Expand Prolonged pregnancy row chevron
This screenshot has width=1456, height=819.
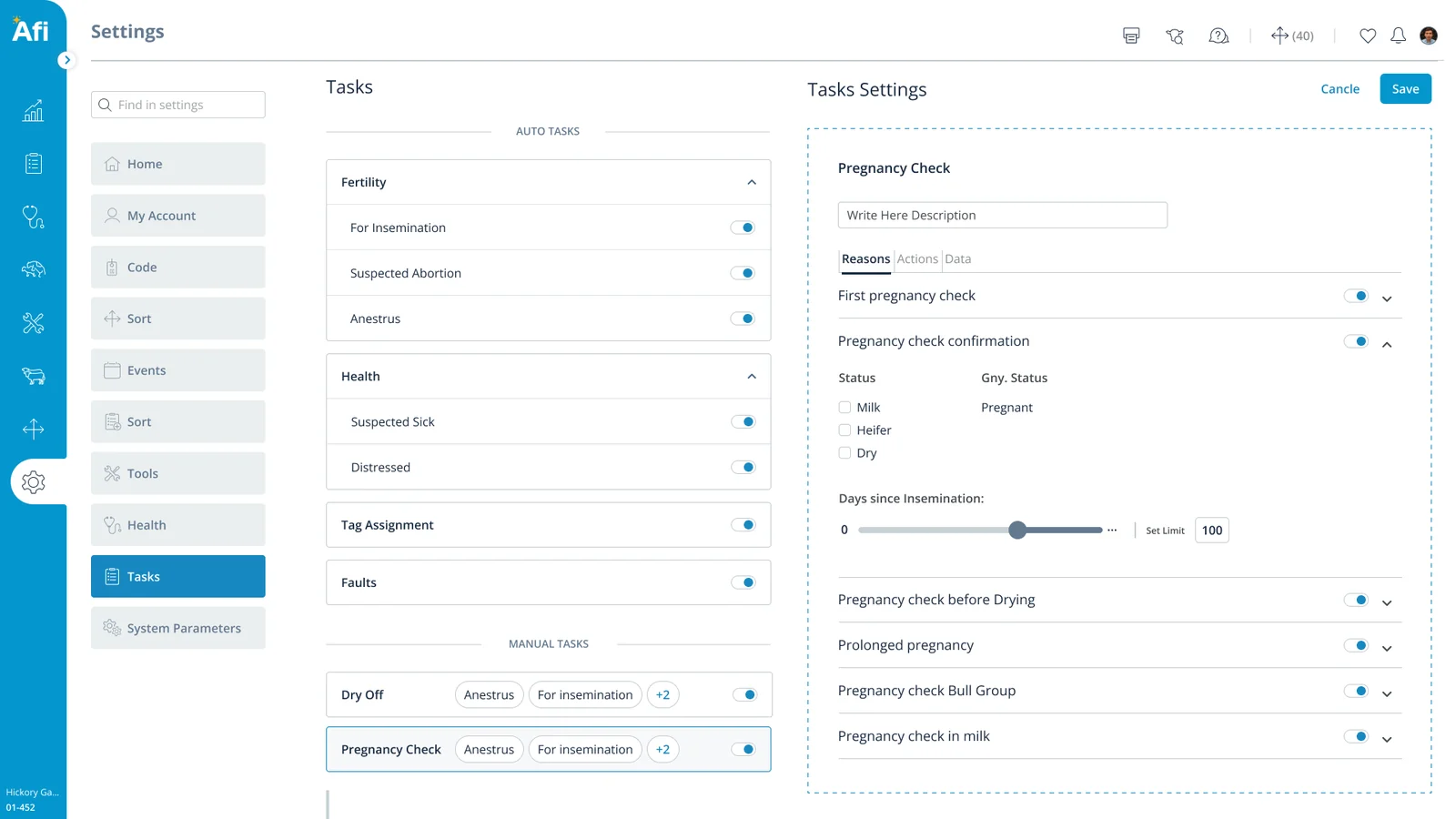tap(1387, 648)
